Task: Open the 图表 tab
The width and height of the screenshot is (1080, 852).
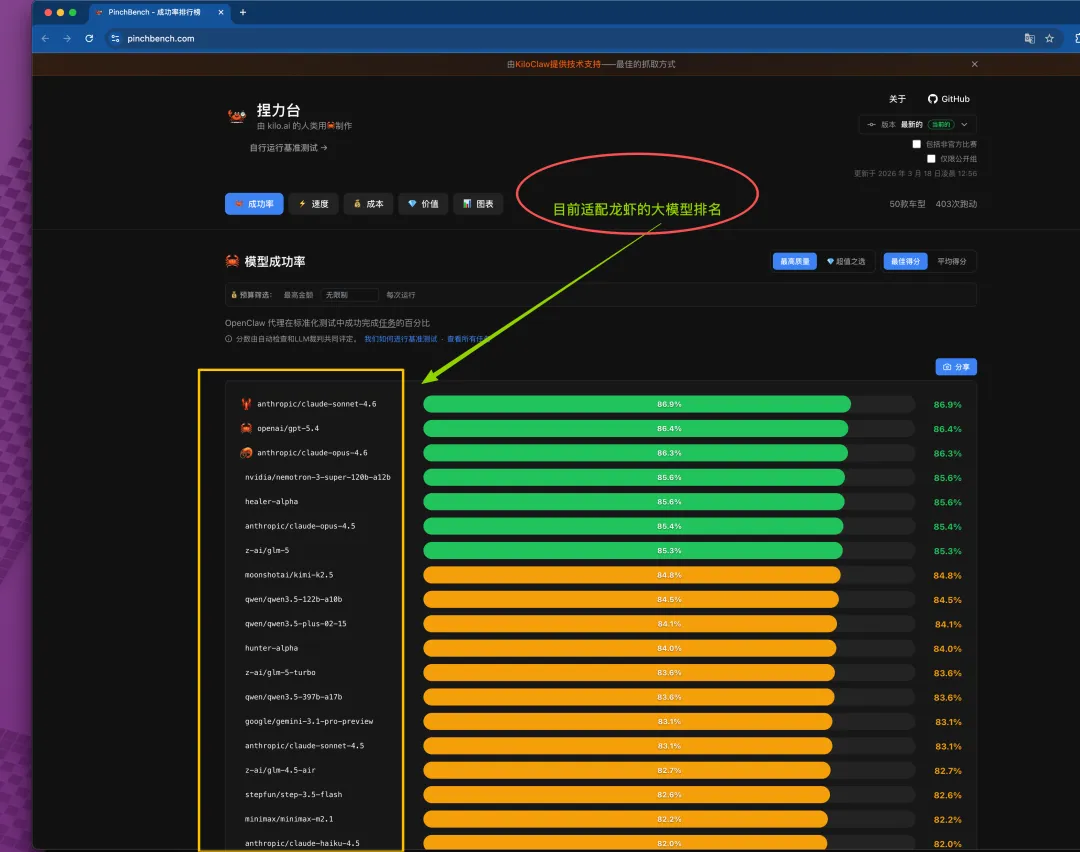Action: pos(478,204)
